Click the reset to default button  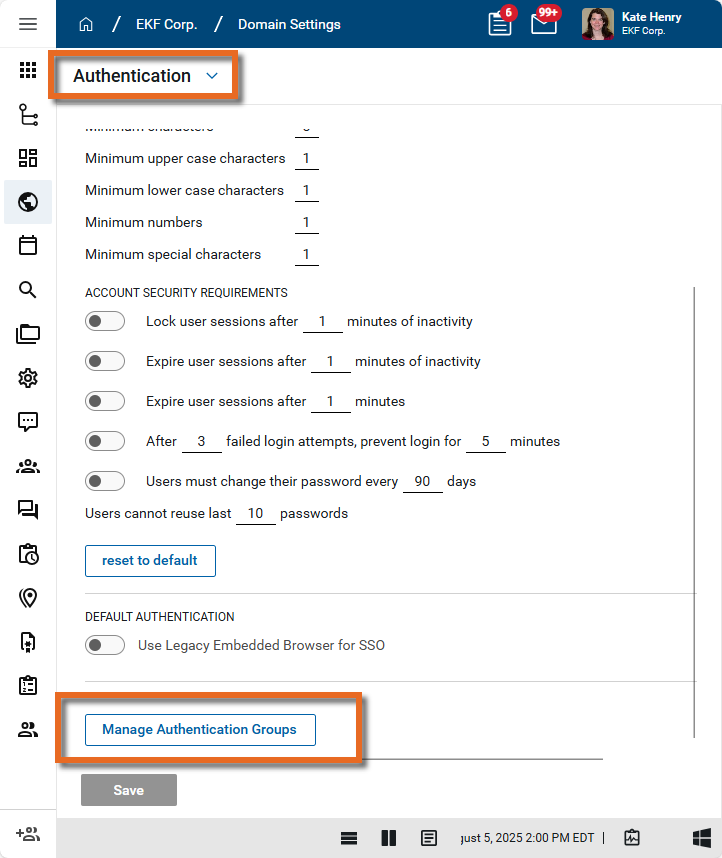coord(150,561)
